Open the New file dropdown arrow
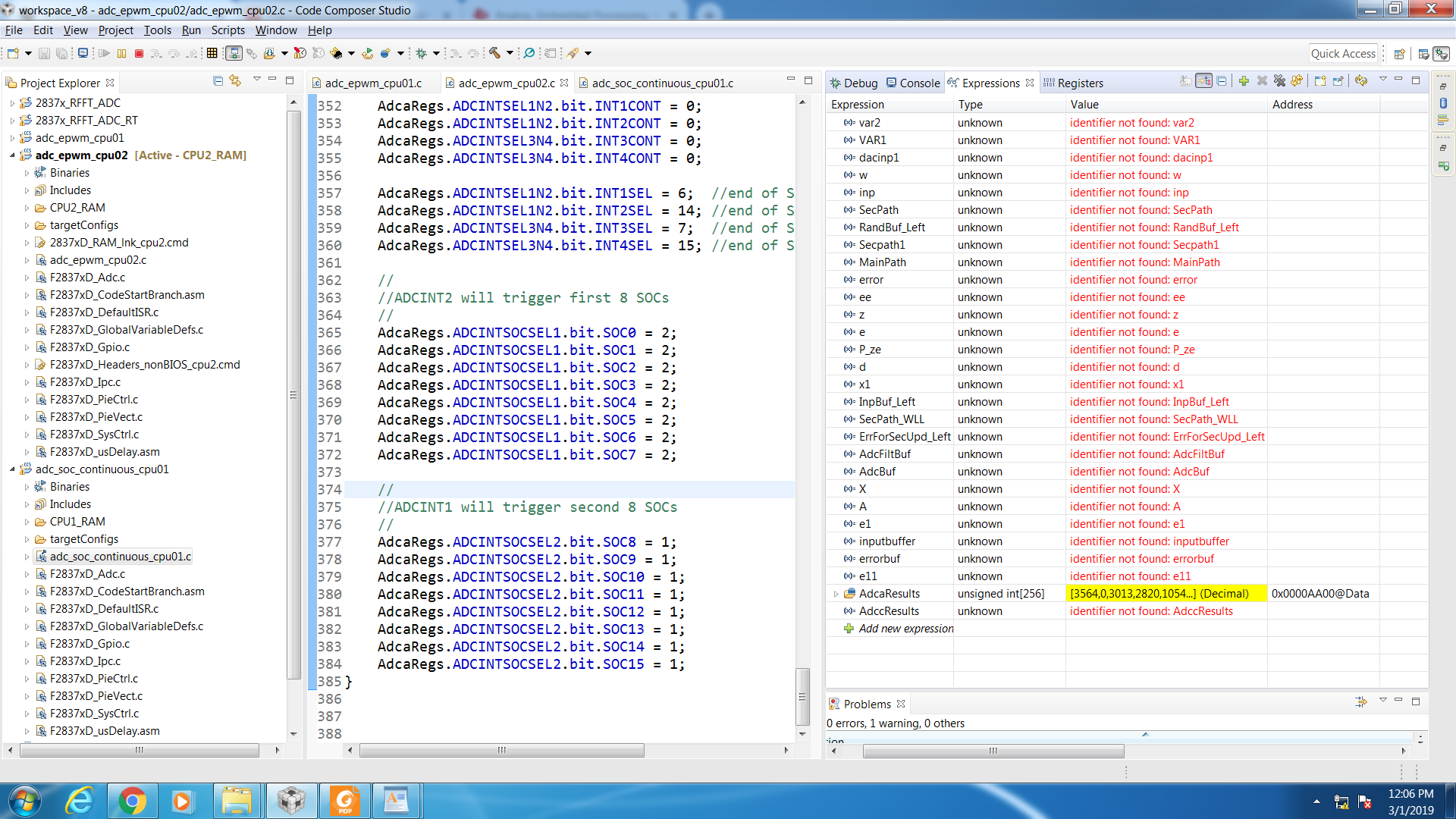 (29, 53)
